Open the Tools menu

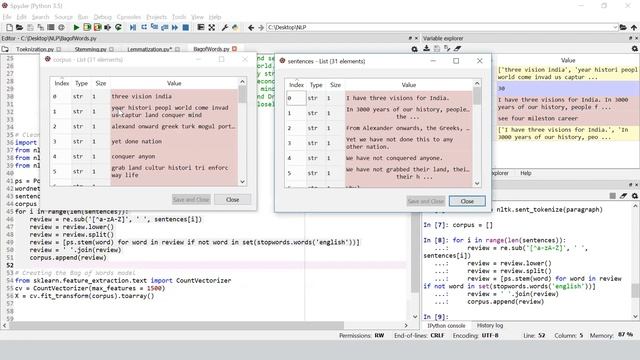coord(179,17)
